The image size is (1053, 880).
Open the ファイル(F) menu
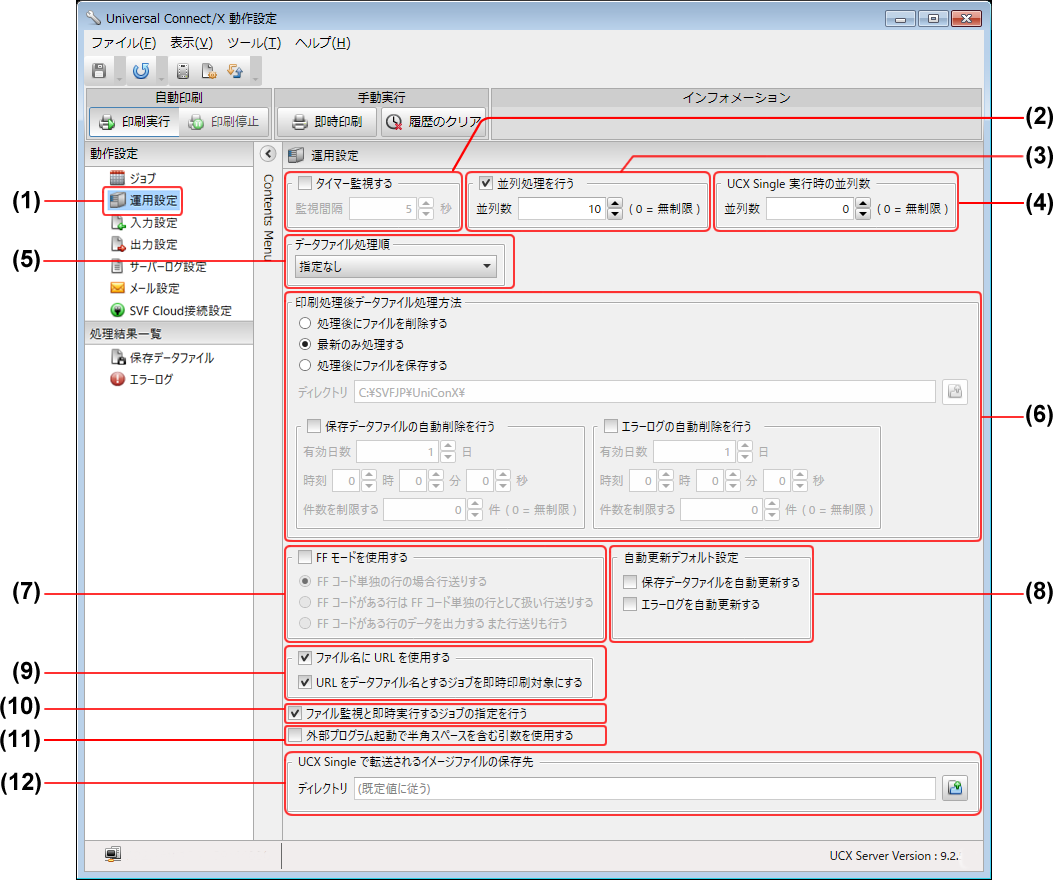[x=124, y=43]
